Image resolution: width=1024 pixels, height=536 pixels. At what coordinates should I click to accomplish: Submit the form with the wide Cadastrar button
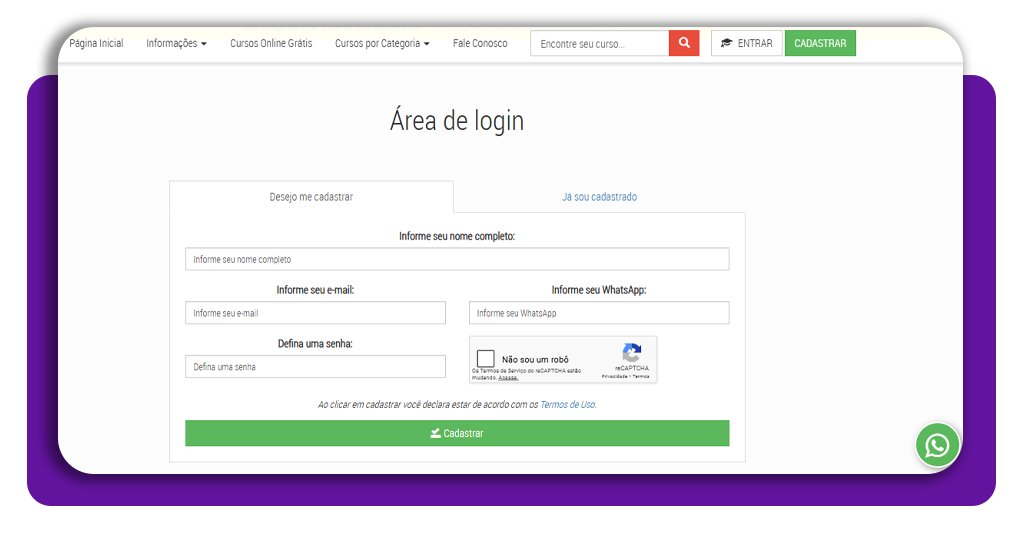(457, 433)
